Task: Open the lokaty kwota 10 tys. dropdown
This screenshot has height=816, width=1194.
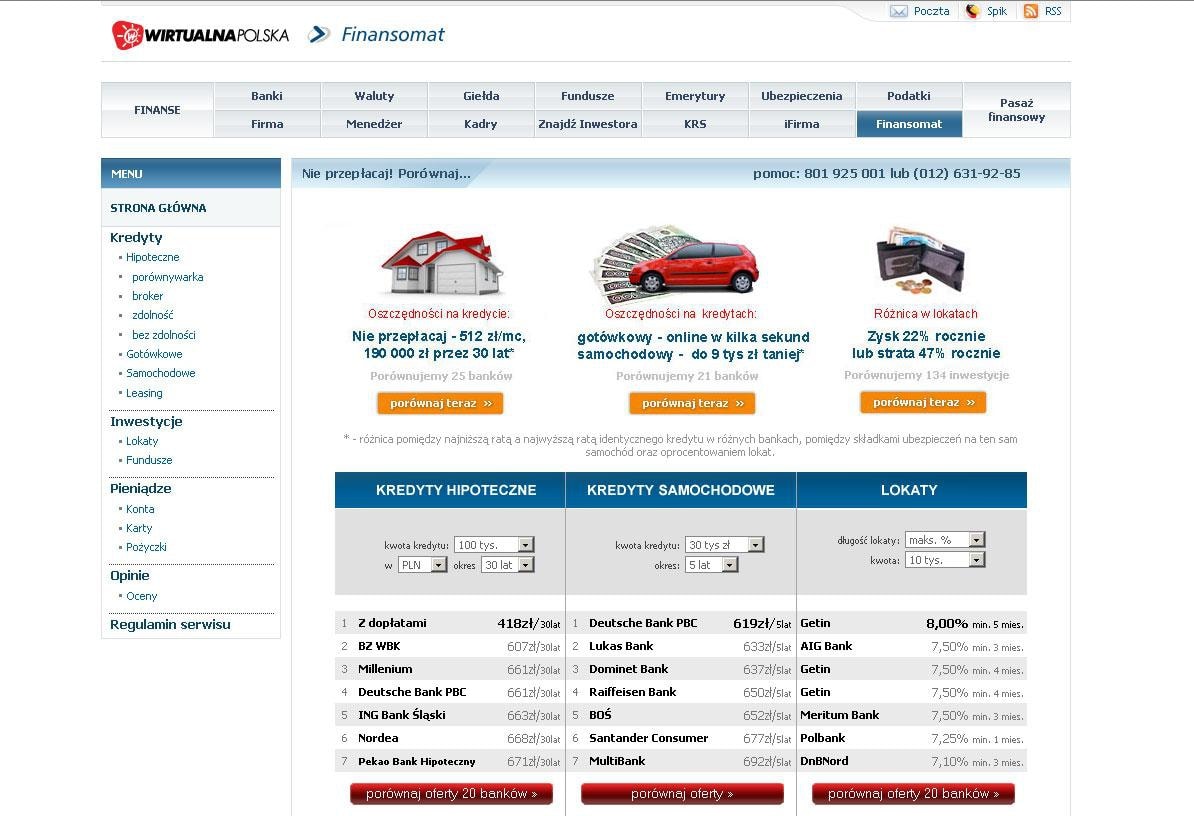Action: (945, 559)
